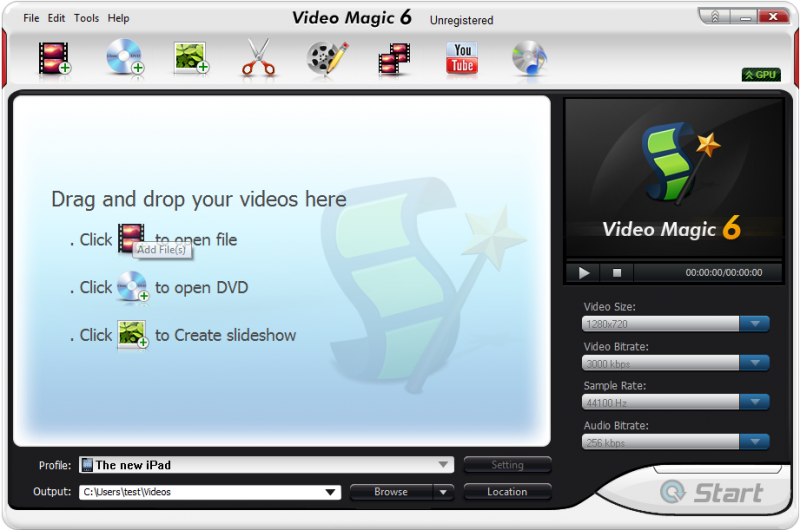Click the audio disc music-note icon
This screenshot has height=530, width=800.
click(530, 58)
